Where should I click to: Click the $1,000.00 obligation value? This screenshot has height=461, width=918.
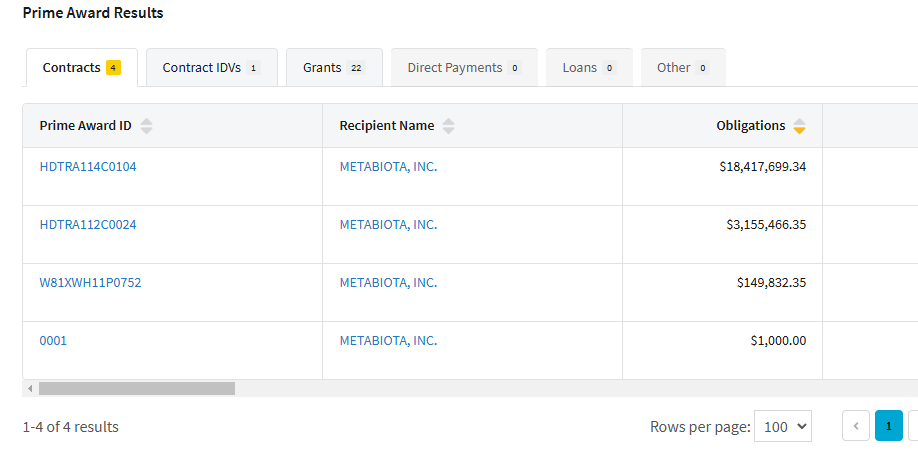click(779, 341)
